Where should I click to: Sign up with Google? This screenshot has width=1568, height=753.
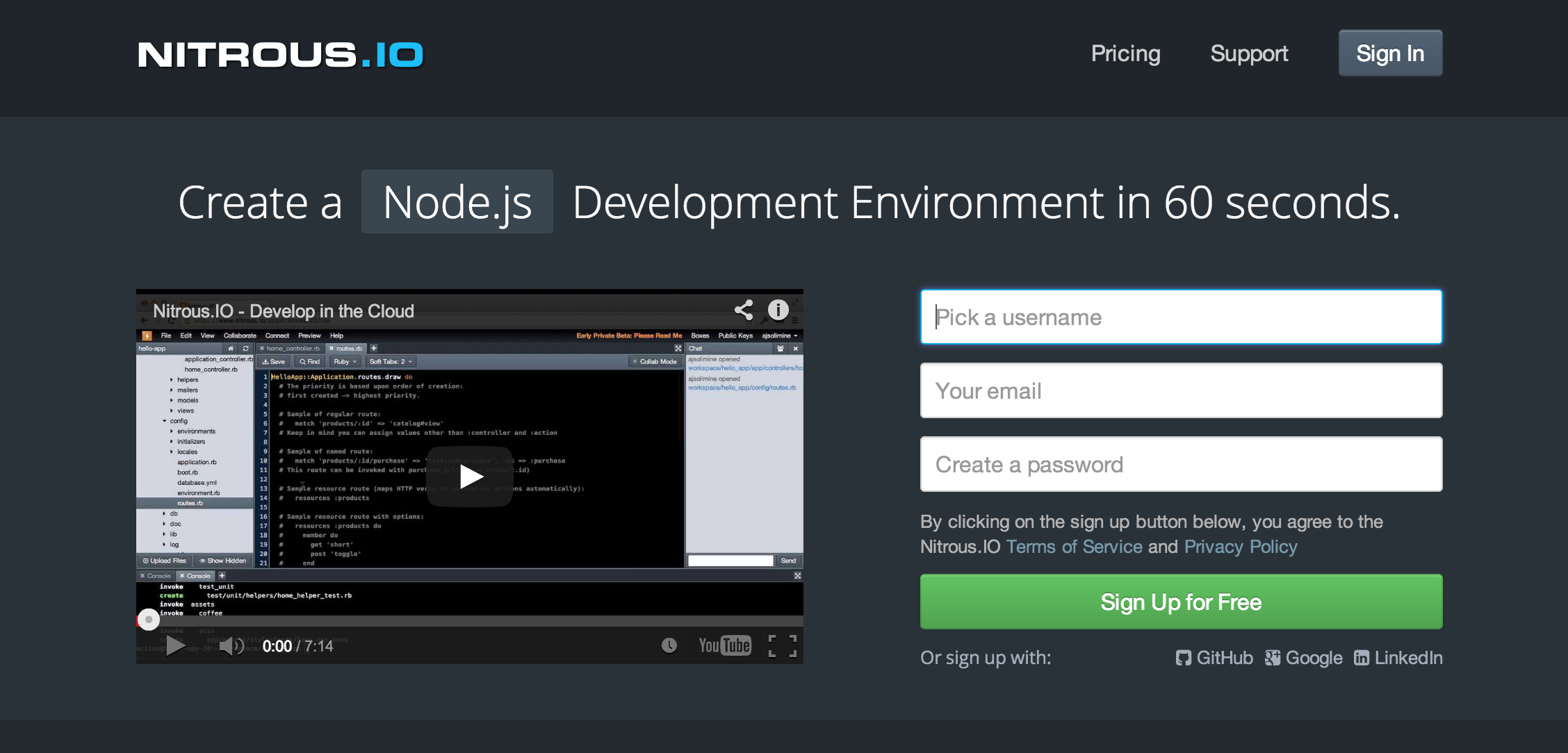1303,658
